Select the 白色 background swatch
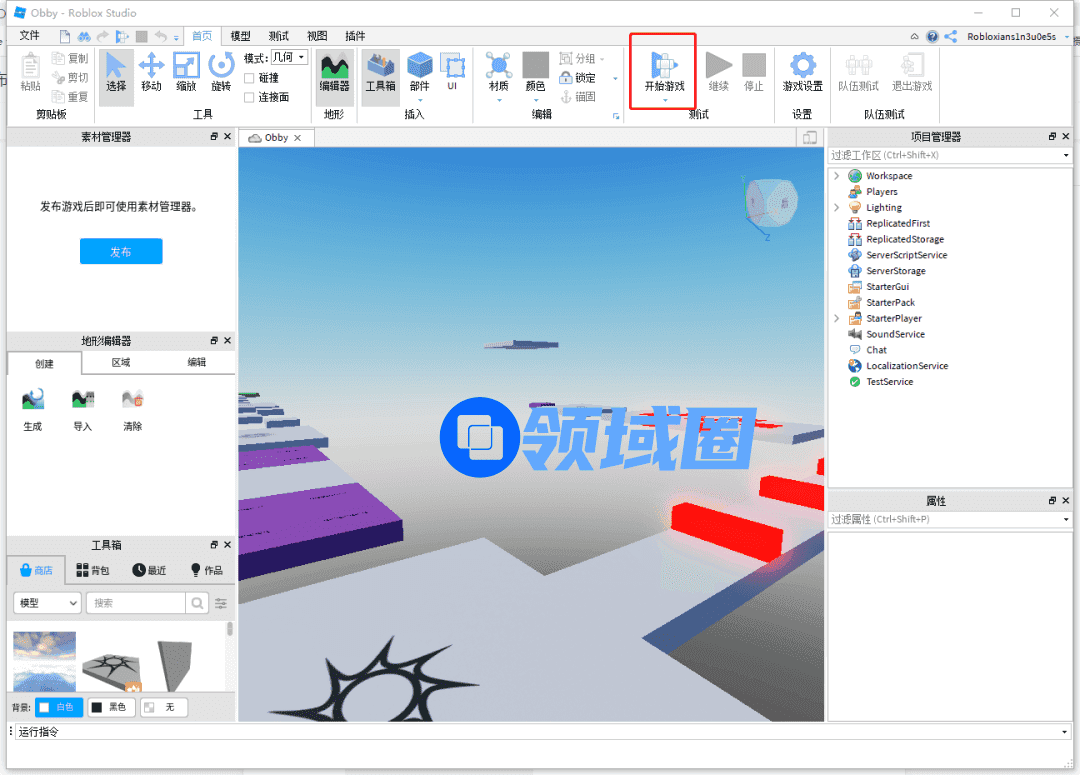Viewport: 1080px width, 775px height. [x=59, y=707]
